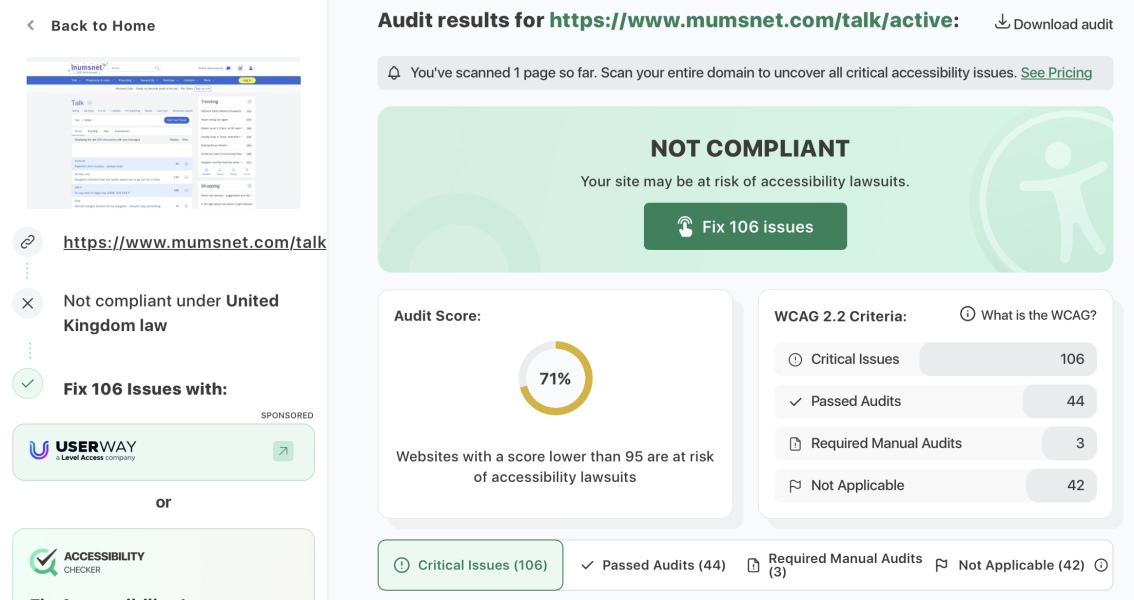The height and width of the screenshot is (600, 1134).
Task: Click the green checkmark beside Fix 106 Issues
Action: point(28,381)
